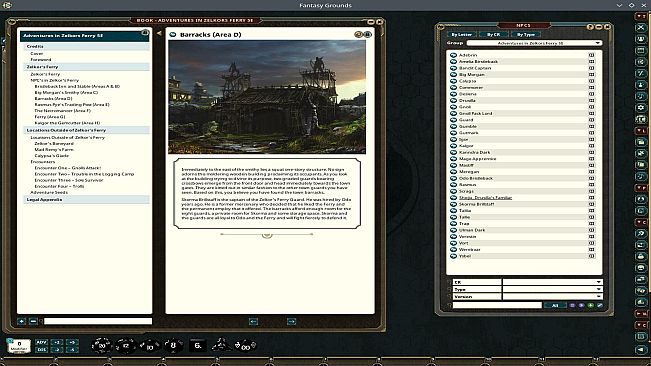Toggle the +5 roll modifier
The image size is (651, 366).
pyautogui.click(x=72, y=342)
